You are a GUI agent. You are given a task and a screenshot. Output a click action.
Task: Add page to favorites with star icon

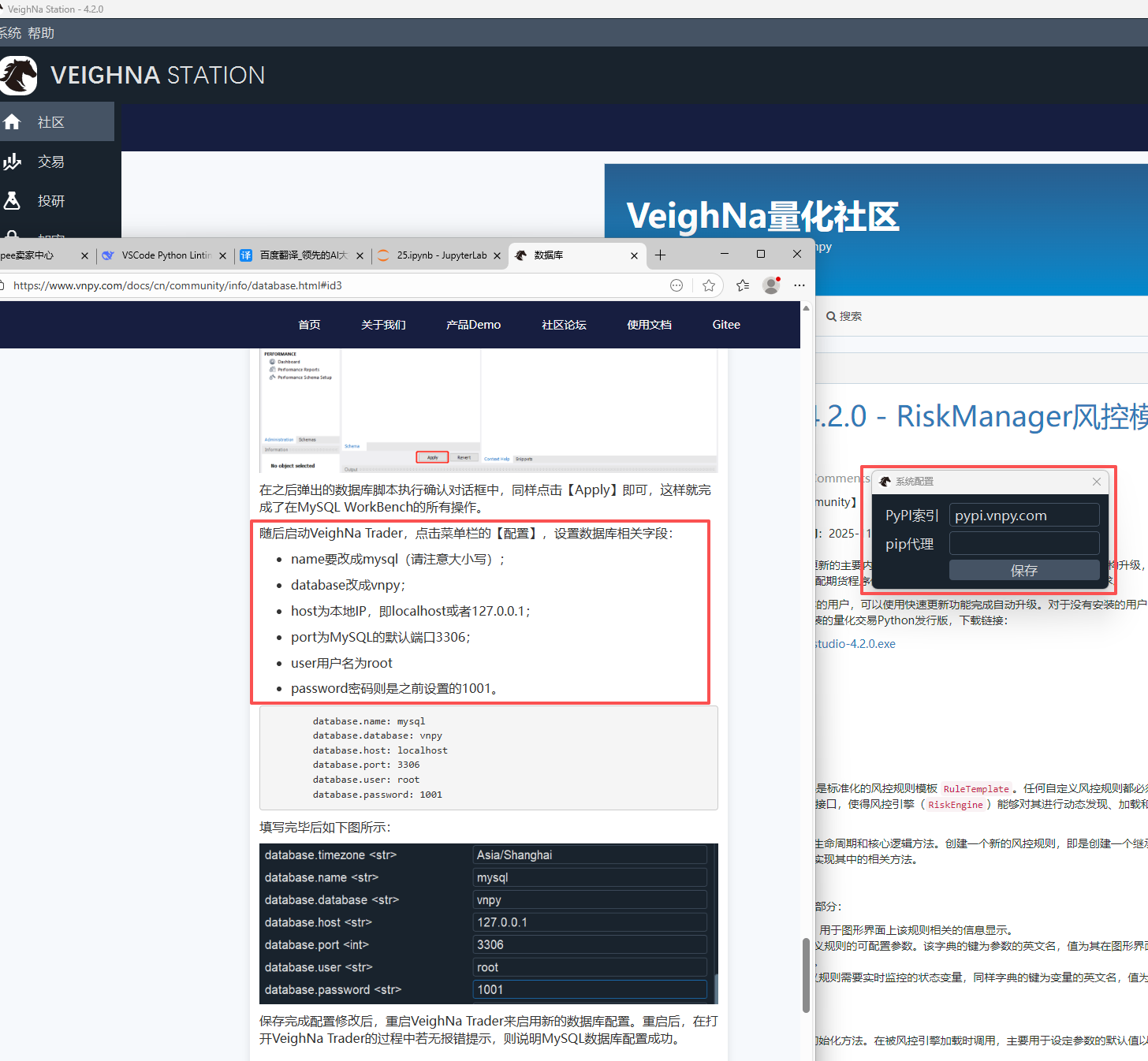(709, 285)
